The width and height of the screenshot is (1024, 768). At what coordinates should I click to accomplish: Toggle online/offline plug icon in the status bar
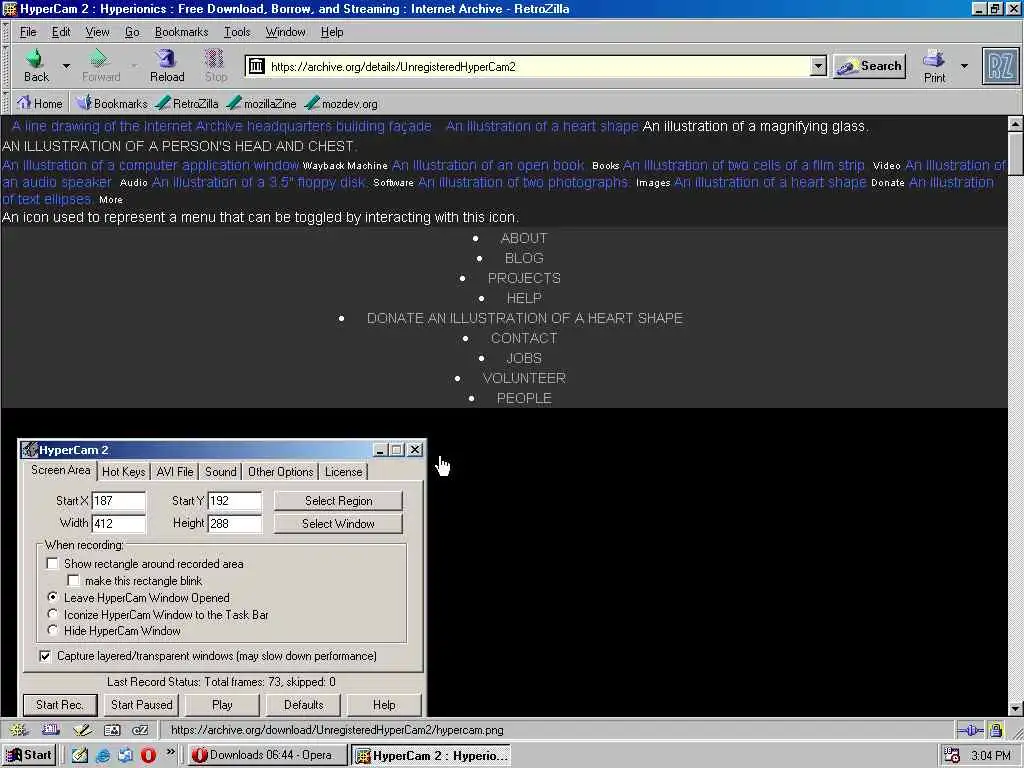tap(970, 730)
